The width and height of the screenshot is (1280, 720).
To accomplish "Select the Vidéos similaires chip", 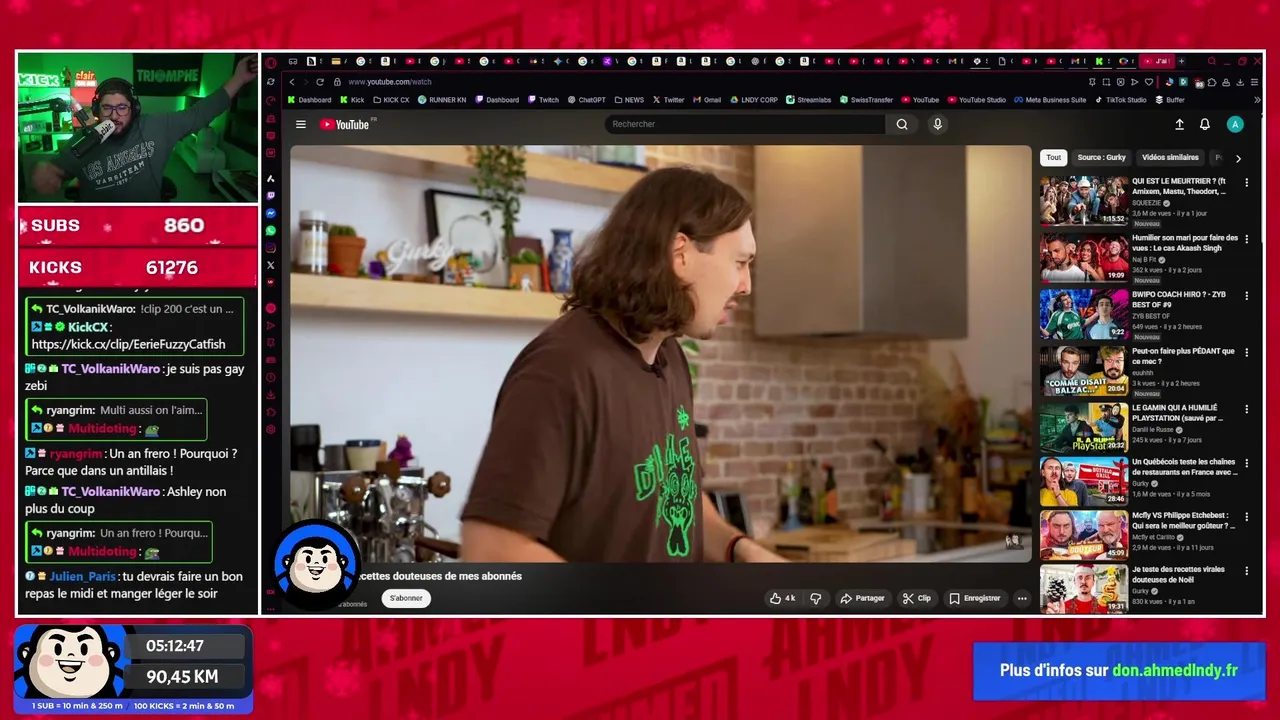I will pyautogui.click(x=1170, y=157).
